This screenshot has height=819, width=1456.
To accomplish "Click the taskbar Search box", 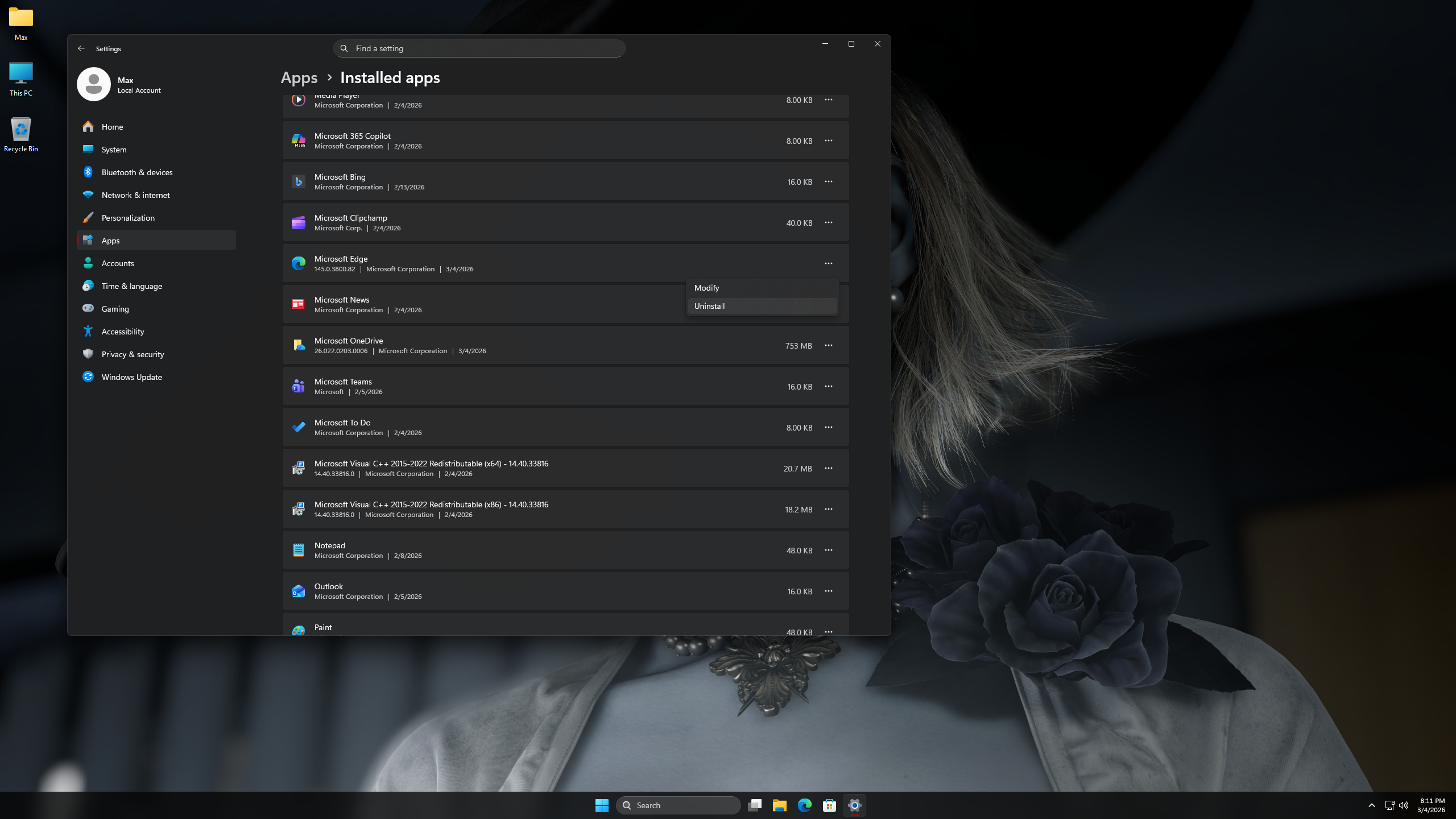I will pos(678,805).
